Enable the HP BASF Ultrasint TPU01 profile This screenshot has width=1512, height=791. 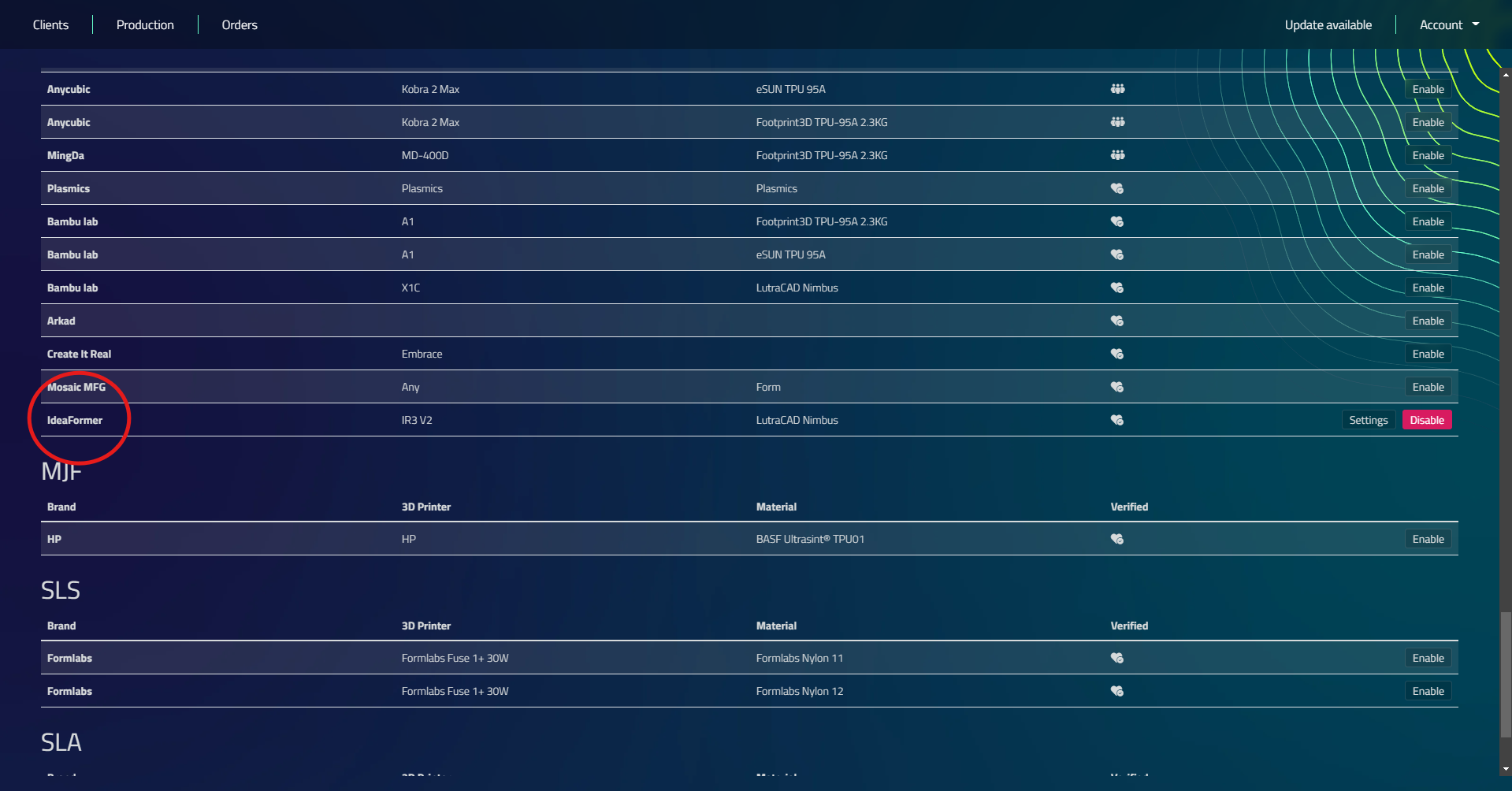1428,539
